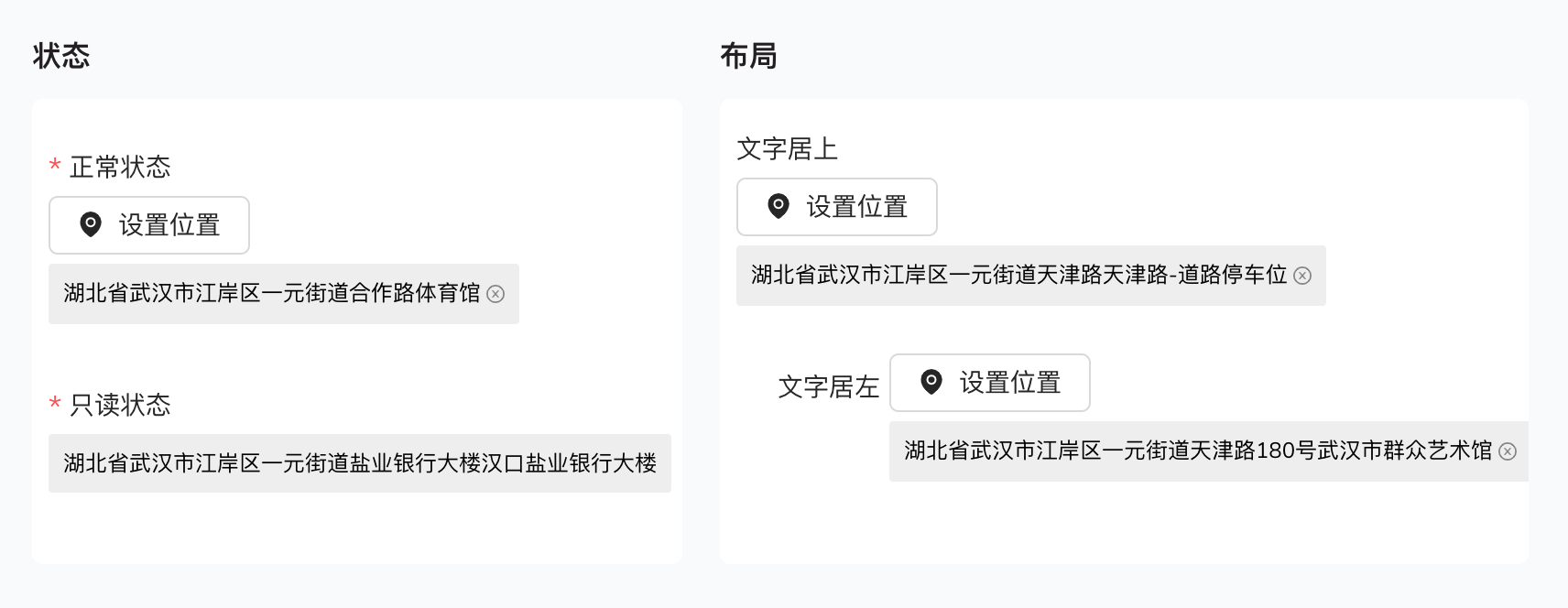Click the 天津路180号武汉市群众艺术馆 address text
Screen dimensions: 1568x608
coord(1198,451)
